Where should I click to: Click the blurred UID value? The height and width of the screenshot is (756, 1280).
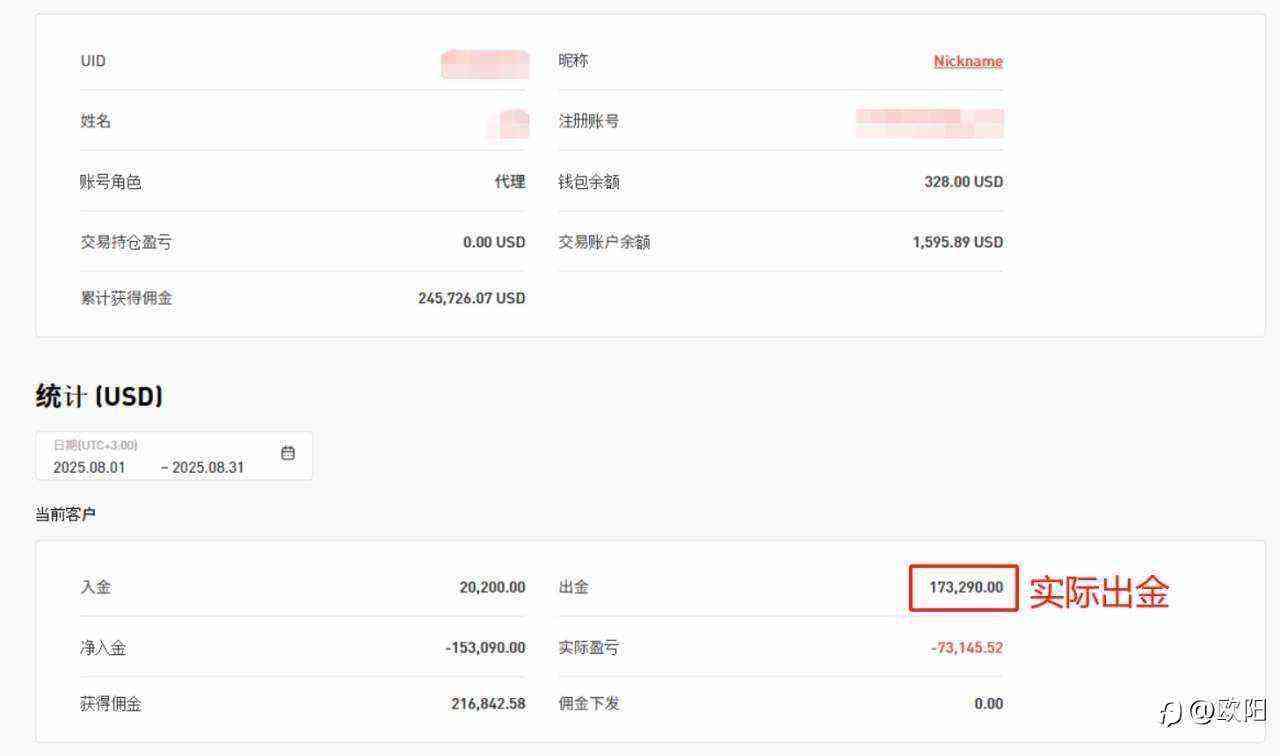coord(485,63)
